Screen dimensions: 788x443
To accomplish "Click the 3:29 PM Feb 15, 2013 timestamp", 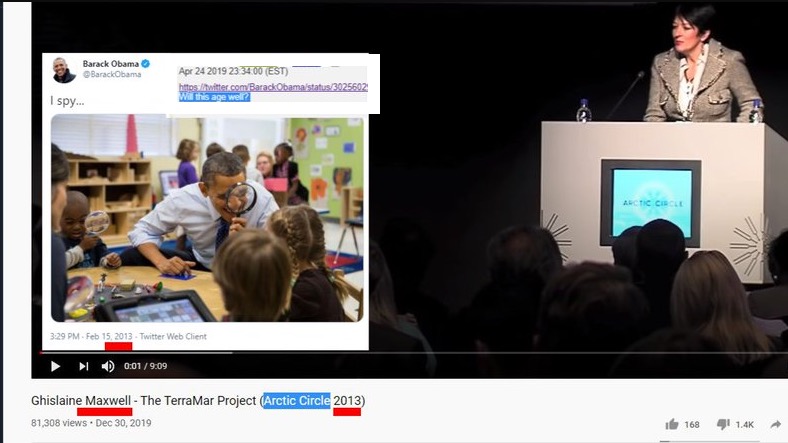I will (x=91, y=337).
